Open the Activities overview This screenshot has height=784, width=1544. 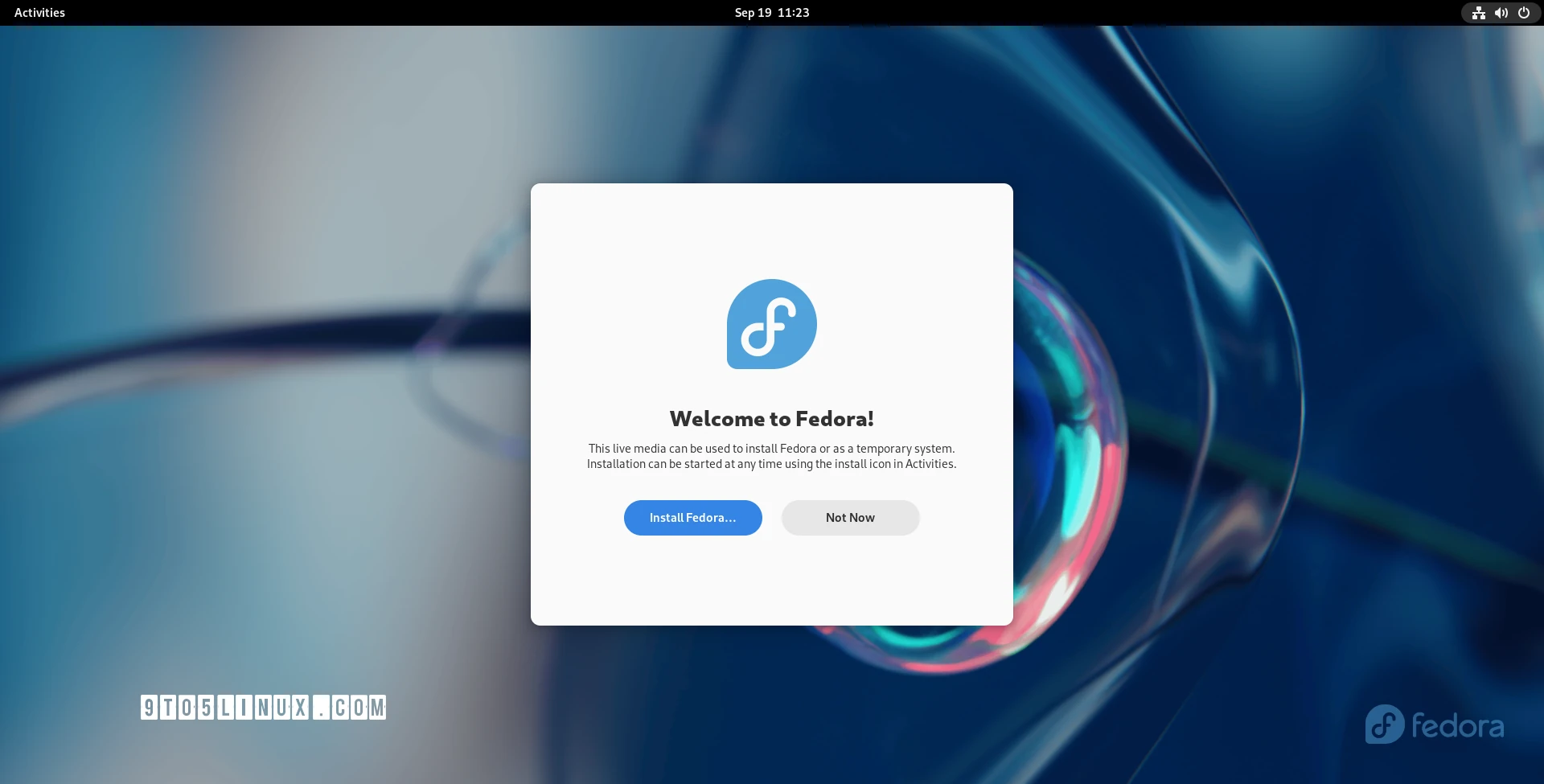pyautogui.click(x=38, y=12)
